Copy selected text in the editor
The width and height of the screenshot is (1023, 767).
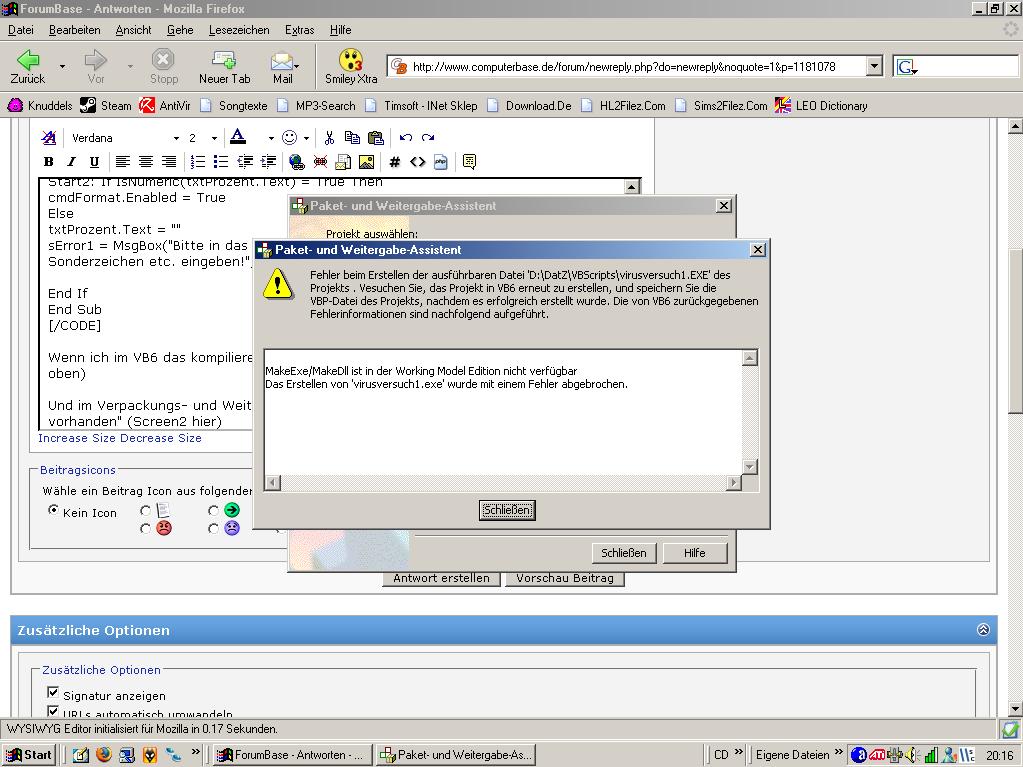(x=352, y=138)
